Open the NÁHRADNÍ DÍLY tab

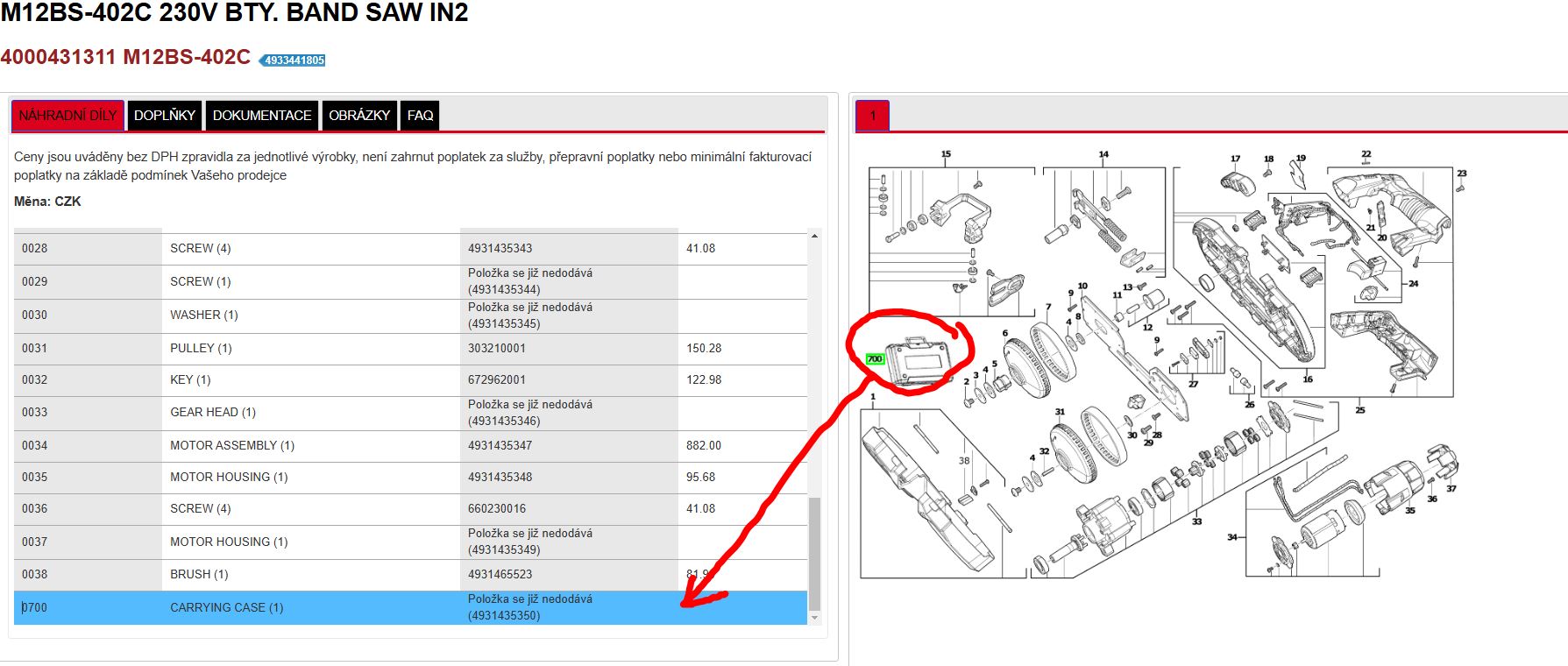(x=67, y=116)
